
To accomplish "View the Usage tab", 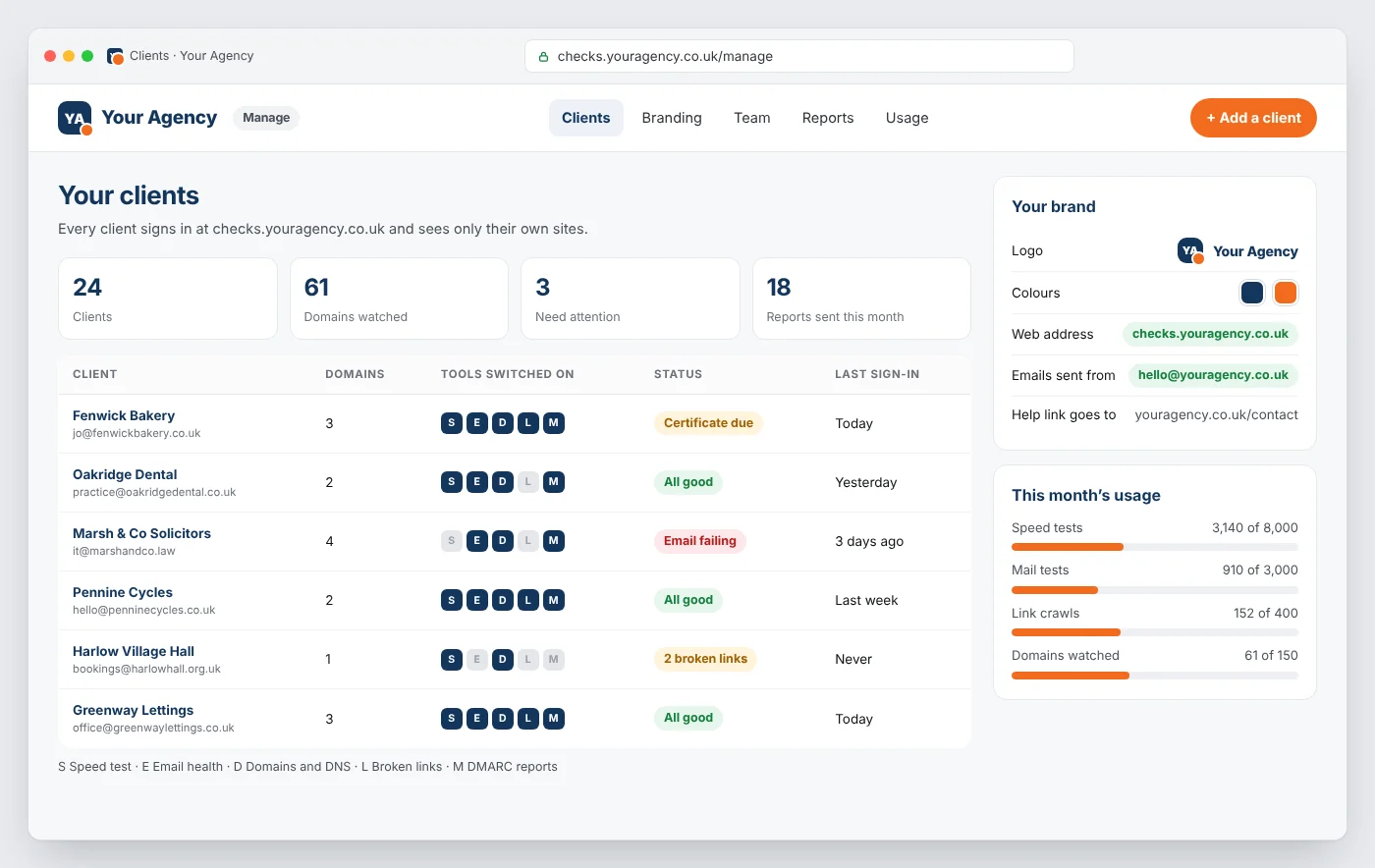I will pos(907,118).
